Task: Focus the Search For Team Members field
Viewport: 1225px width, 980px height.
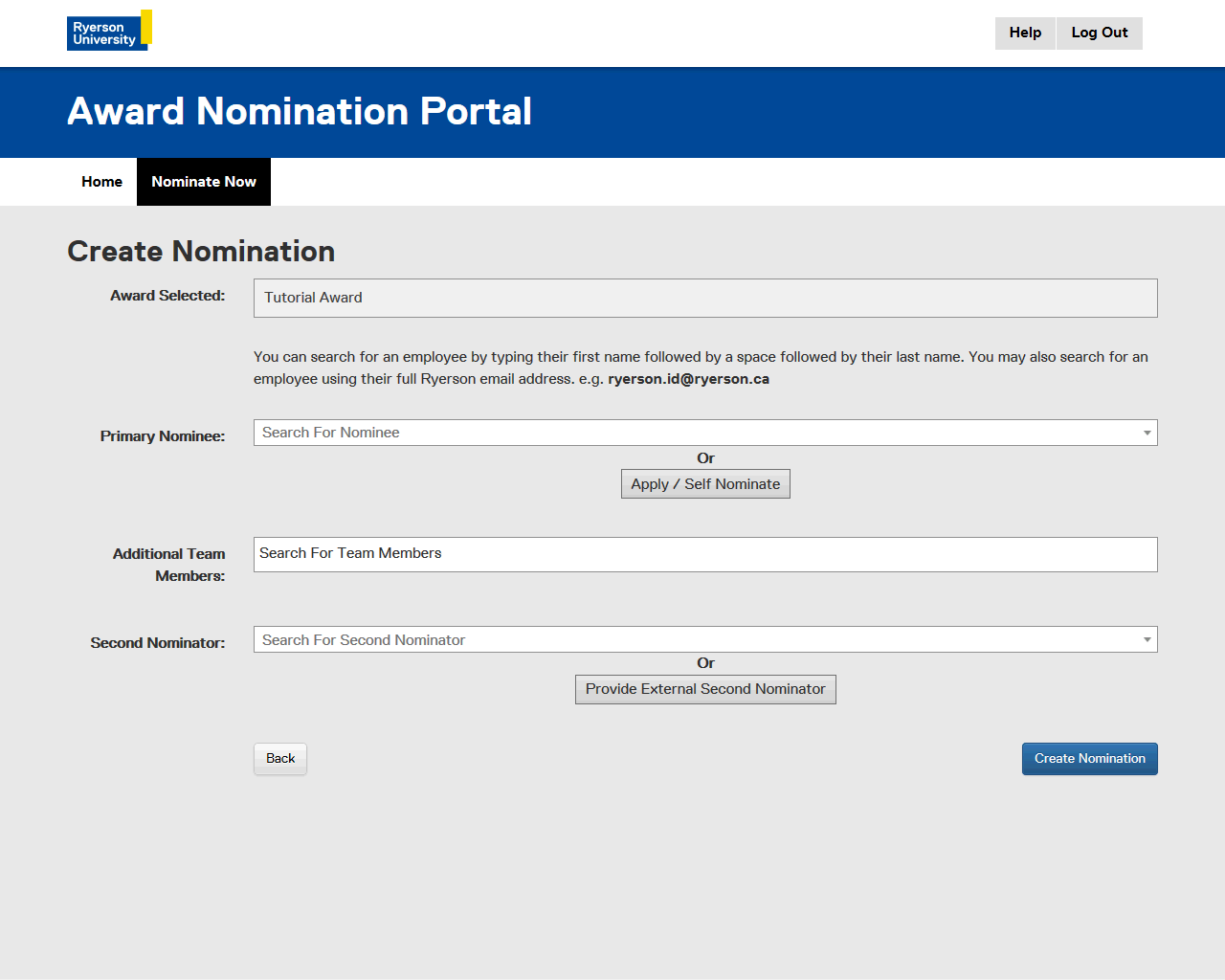Action: (704, 554)
